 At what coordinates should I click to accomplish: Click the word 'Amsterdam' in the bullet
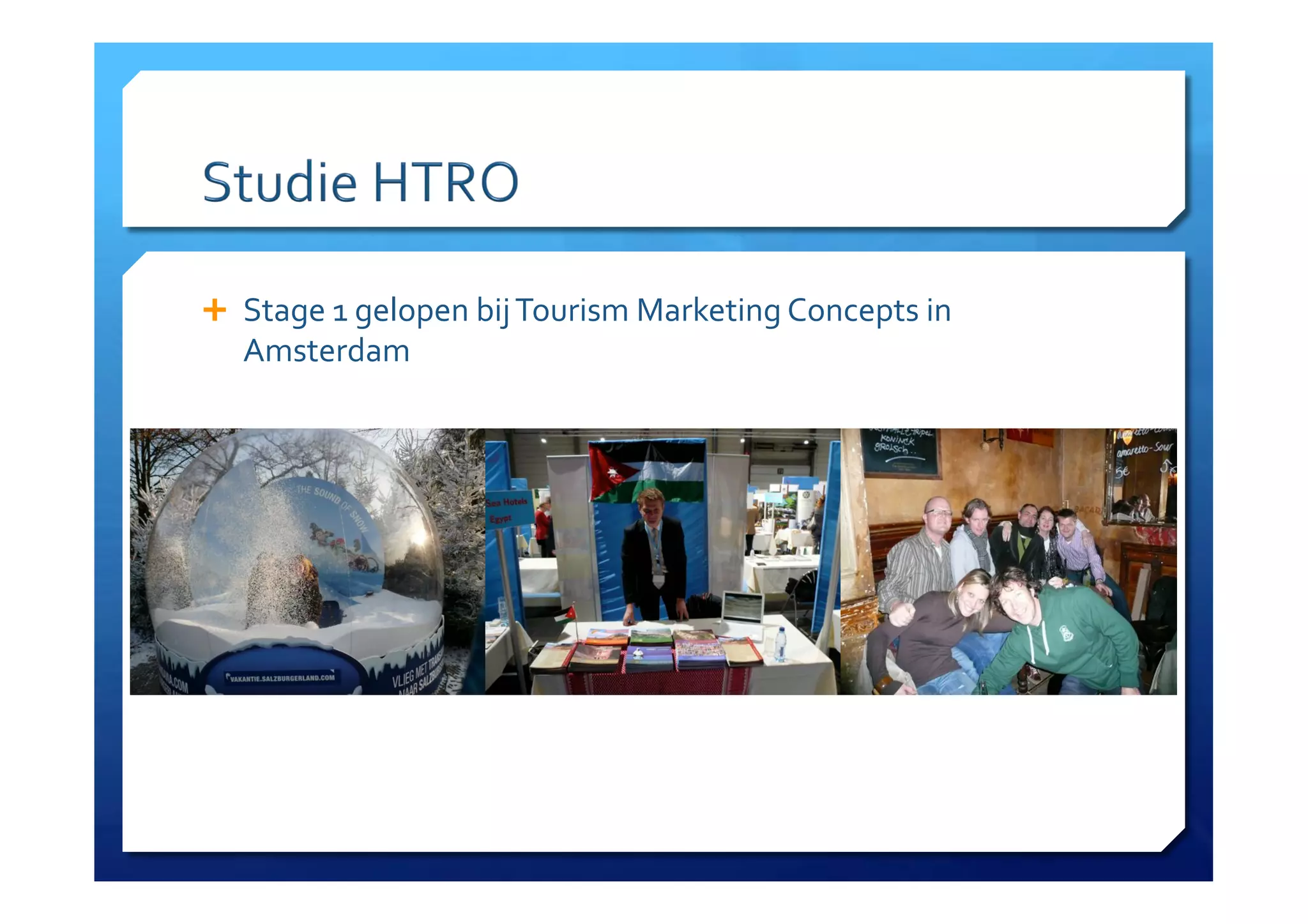(326, 351)
